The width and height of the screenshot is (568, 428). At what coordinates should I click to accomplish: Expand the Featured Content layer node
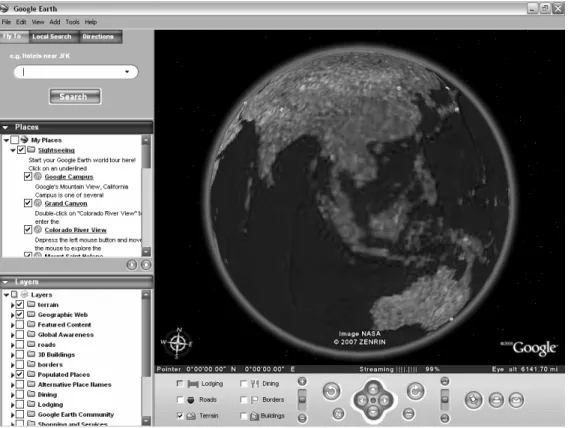pos(13,325)
